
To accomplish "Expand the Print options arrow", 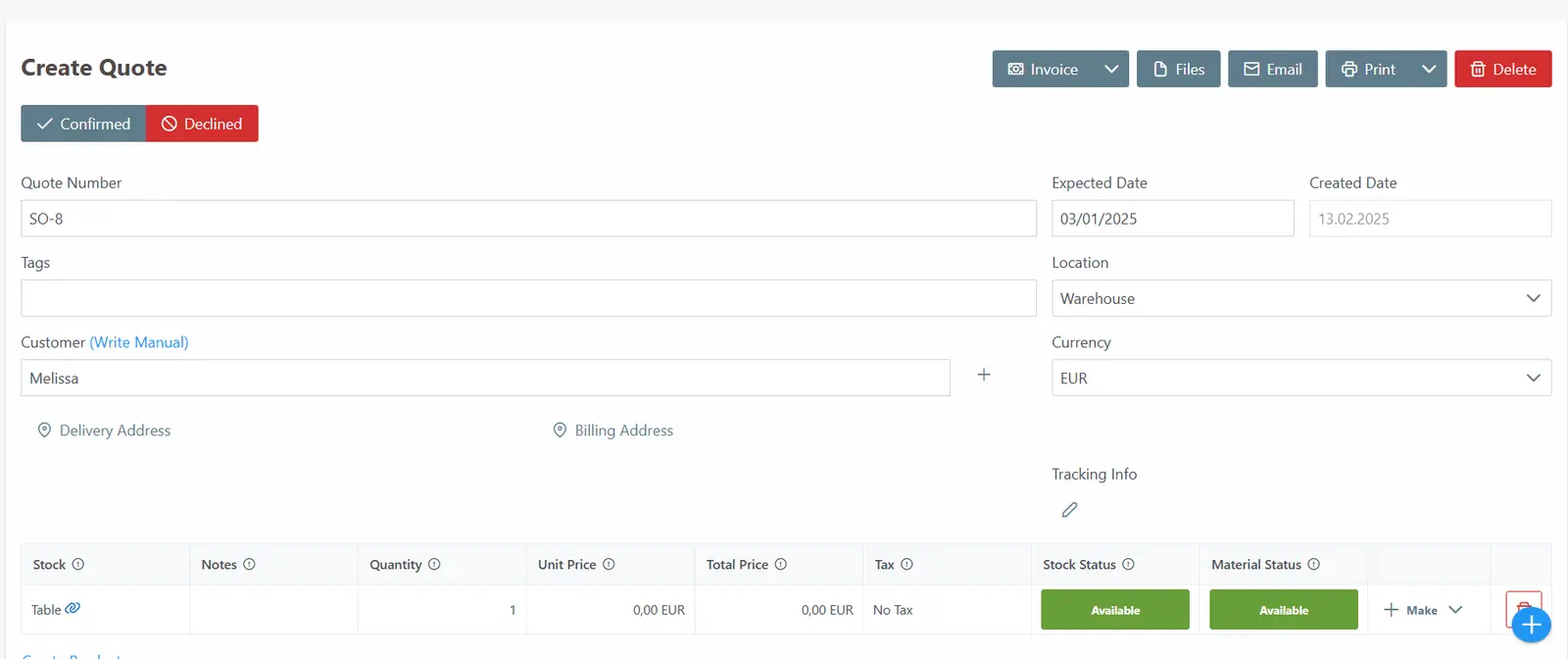I will click(1429, 69).
